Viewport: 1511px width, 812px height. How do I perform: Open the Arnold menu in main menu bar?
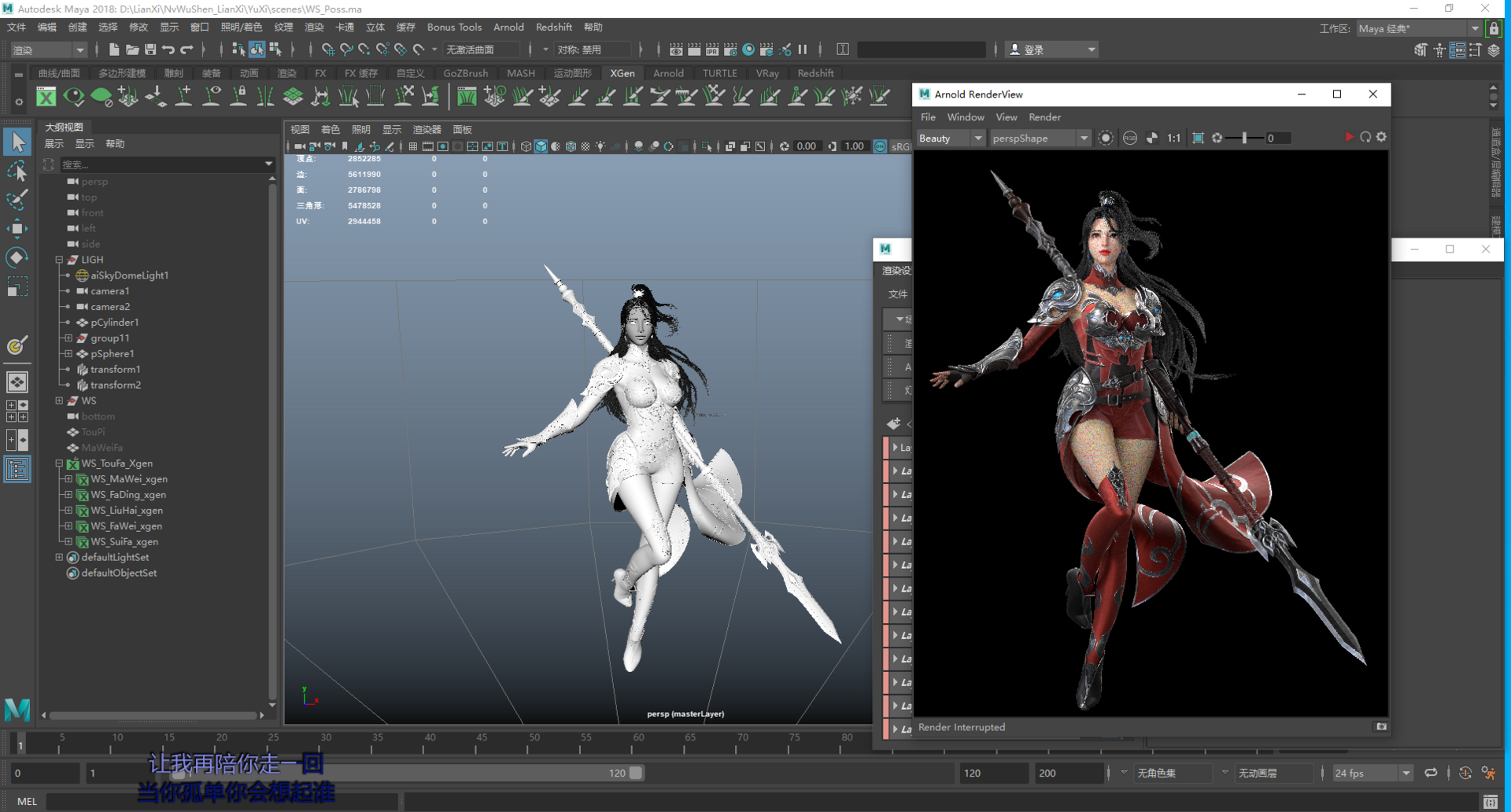tap(508, 28)
